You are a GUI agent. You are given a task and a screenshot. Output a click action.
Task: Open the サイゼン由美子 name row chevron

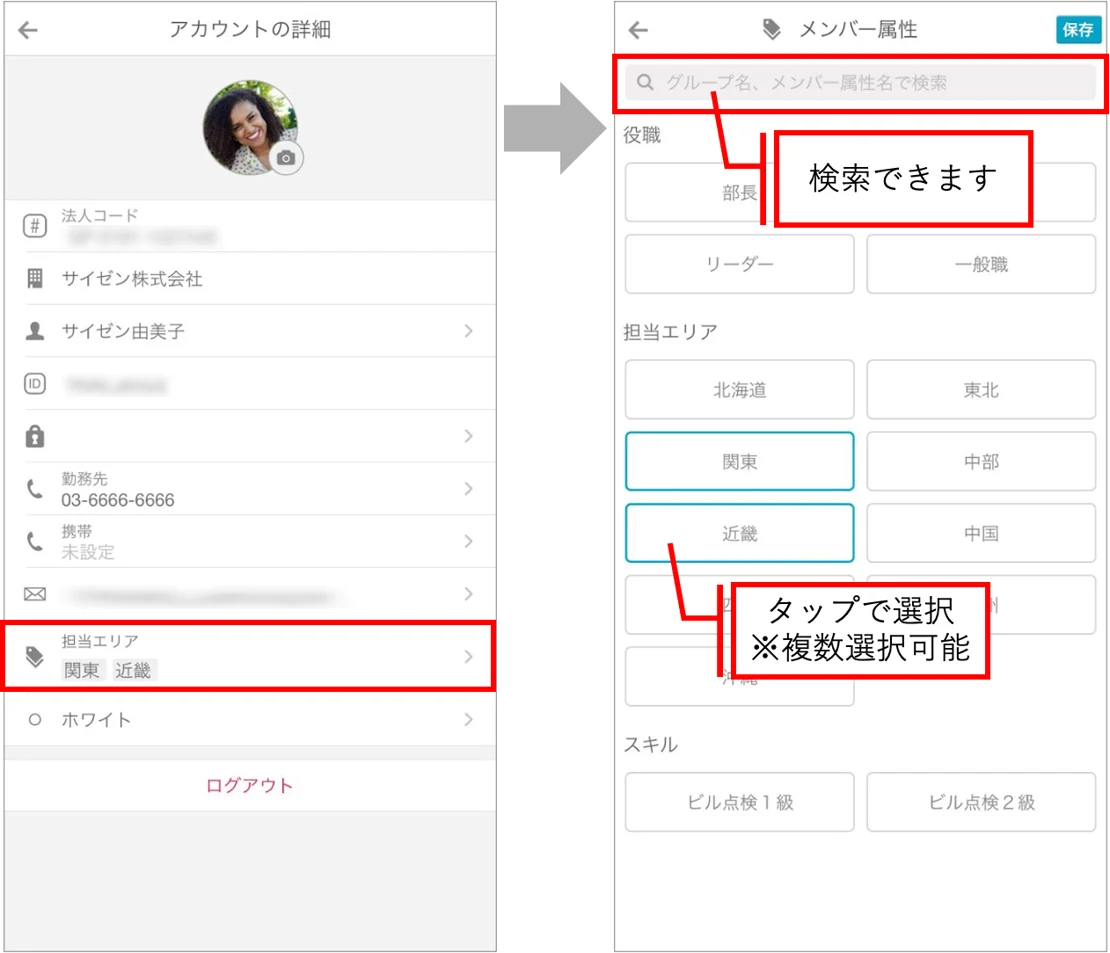(469, 331)
